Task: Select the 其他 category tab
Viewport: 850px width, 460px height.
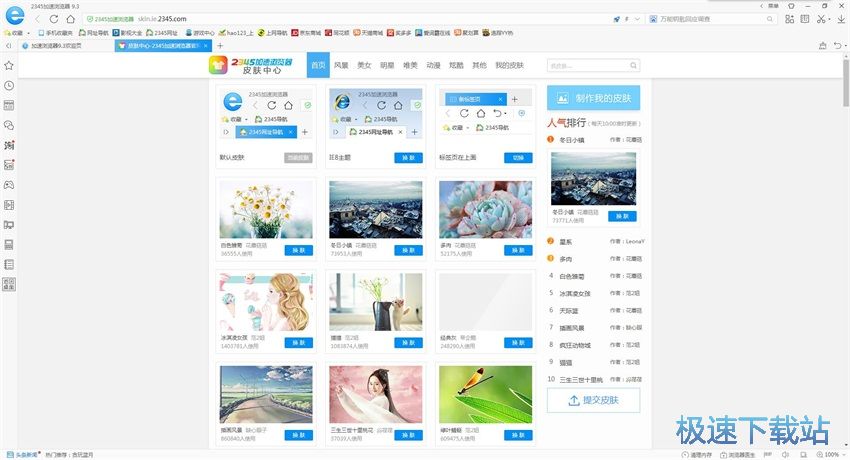Action: click(479, 65)
